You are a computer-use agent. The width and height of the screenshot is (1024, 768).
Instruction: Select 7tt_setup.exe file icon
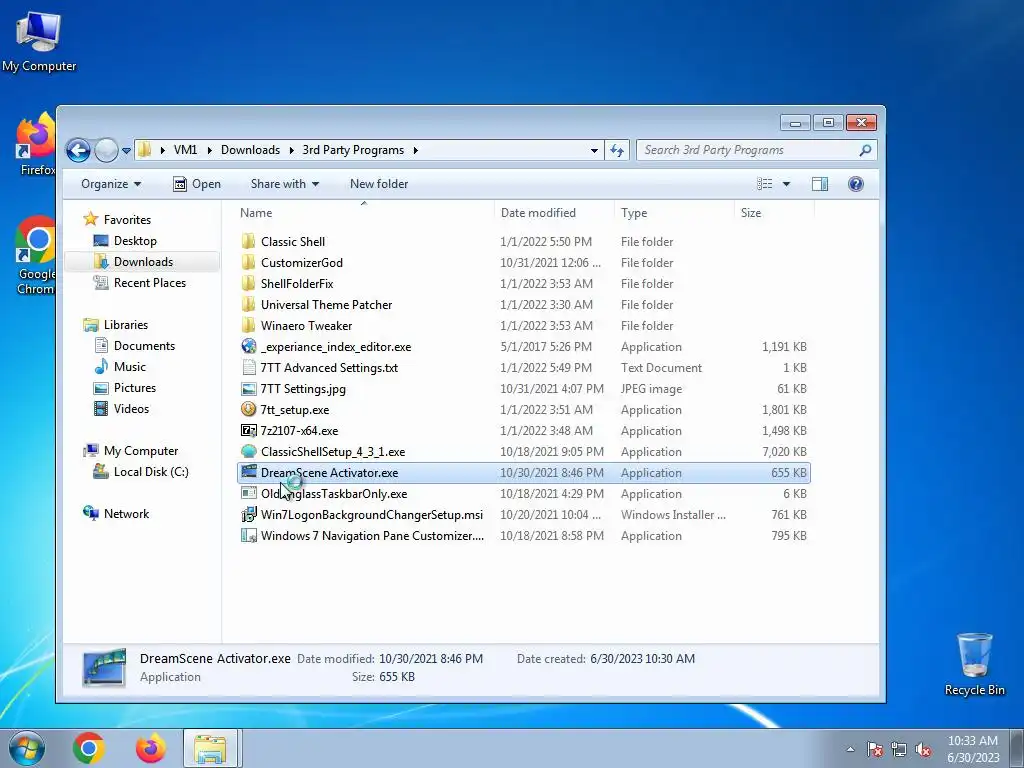coord(248,409)
